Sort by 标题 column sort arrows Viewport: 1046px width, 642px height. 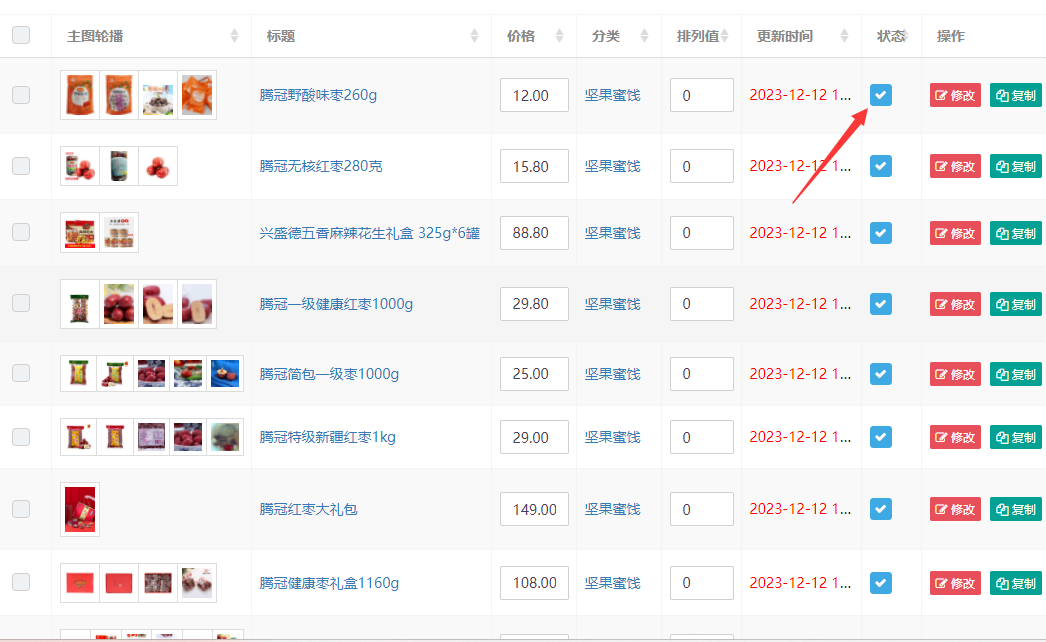tap(474, 36)
